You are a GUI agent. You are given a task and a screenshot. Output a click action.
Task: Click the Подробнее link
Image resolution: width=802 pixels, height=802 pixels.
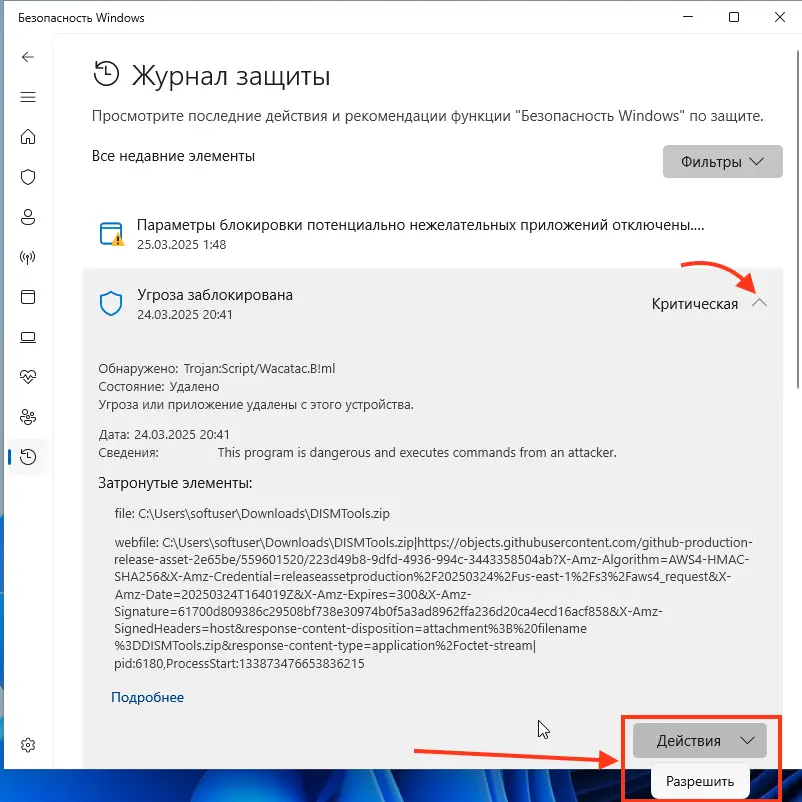pyautogui.click(x=147, y=697)
